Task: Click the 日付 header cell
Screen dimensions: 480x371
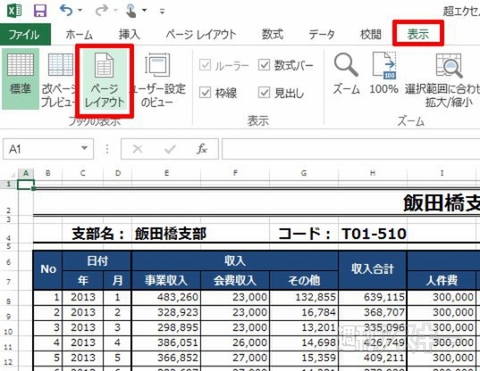Action: pos(97,261)
